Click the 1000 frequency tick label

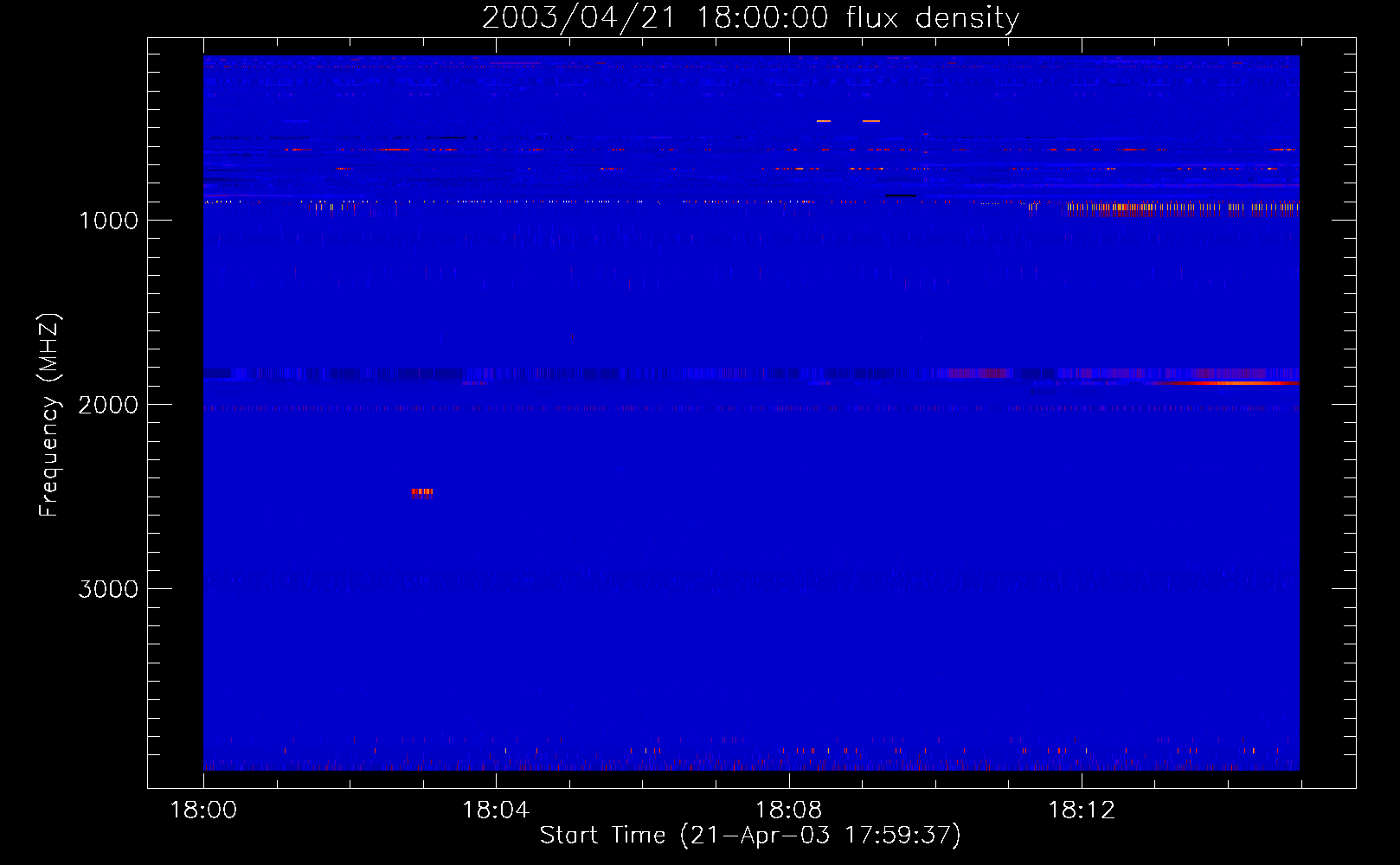pyautogui.click(x=108, y=221)
